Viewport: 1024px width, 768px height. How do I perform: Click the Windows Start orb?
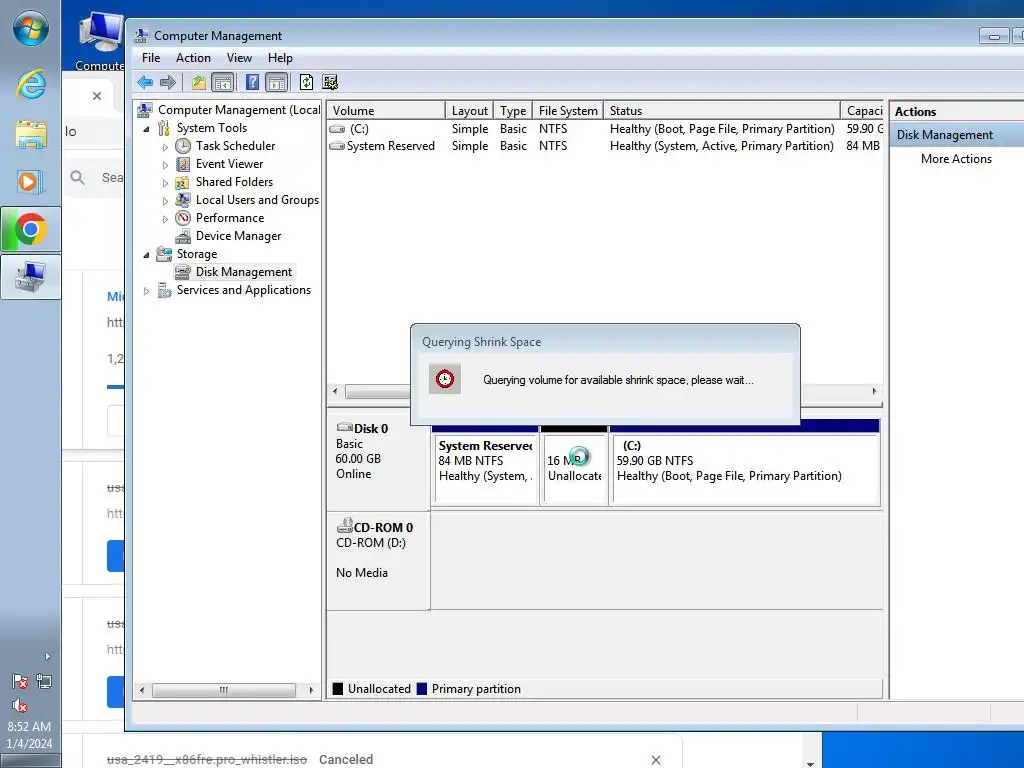[31, 30]
